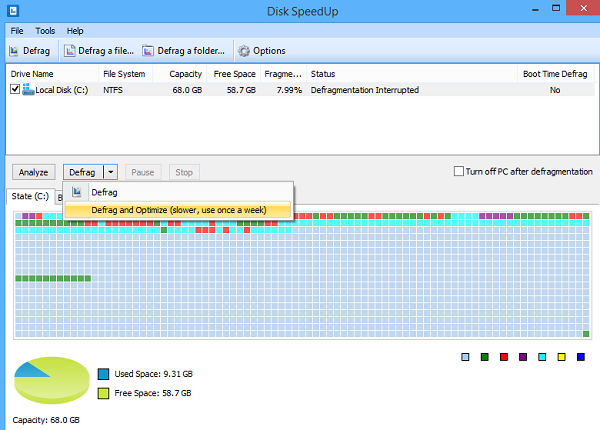Click the disk usage pie chart
Viewport: 600px width, 430px height.
coord(52,380)
